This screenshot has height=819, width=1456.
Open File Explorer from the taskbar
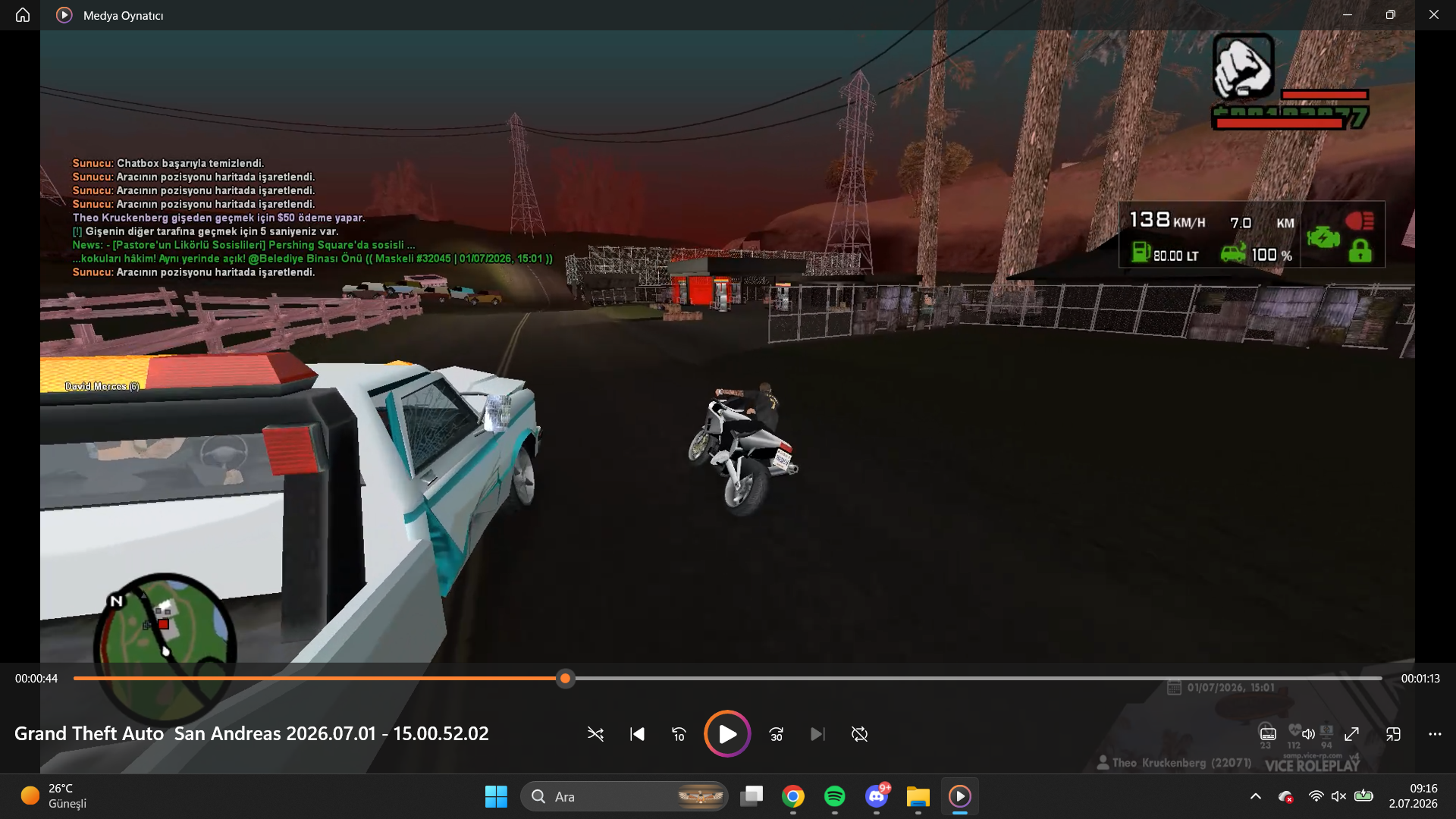click(918, 796)
